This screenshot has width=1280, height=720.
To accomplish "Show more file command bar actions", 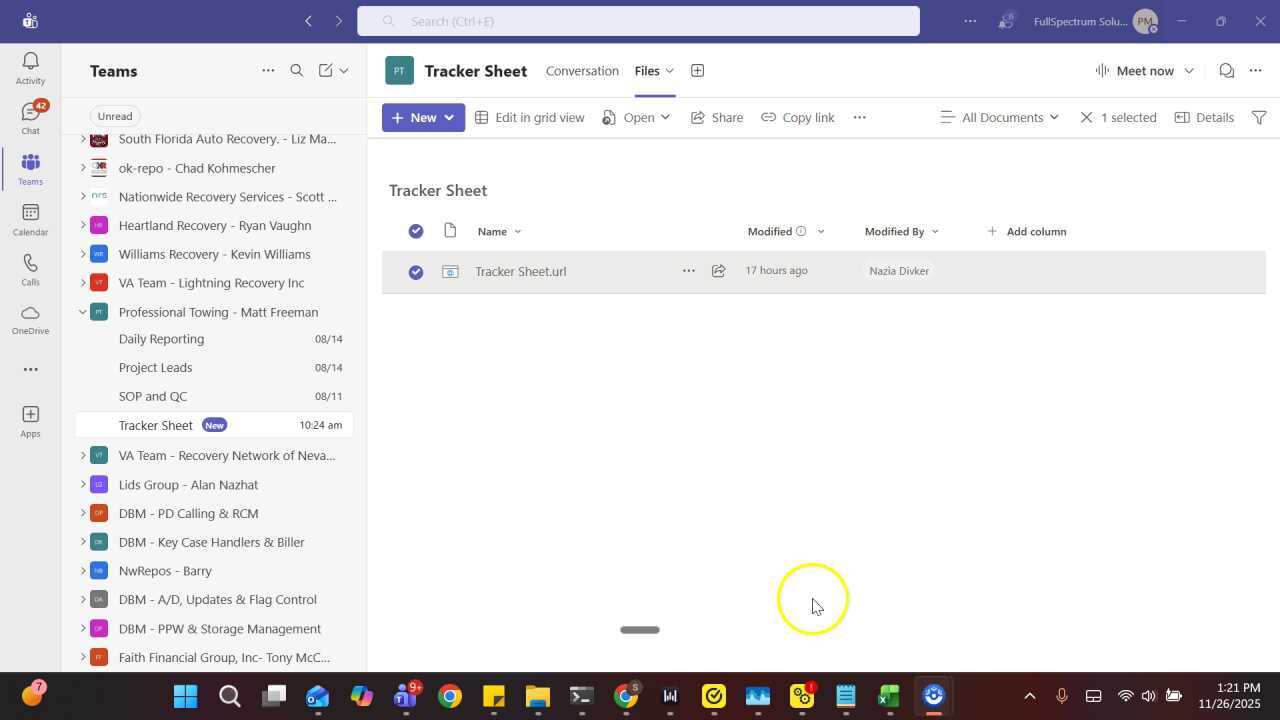I will pyautogui.click(x=859, y=118).
